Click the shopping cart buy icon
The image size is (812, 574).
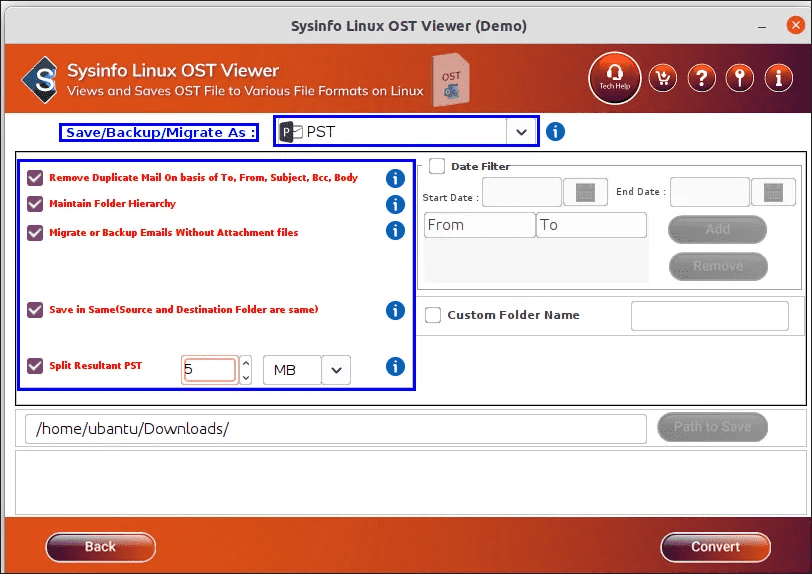663,78
